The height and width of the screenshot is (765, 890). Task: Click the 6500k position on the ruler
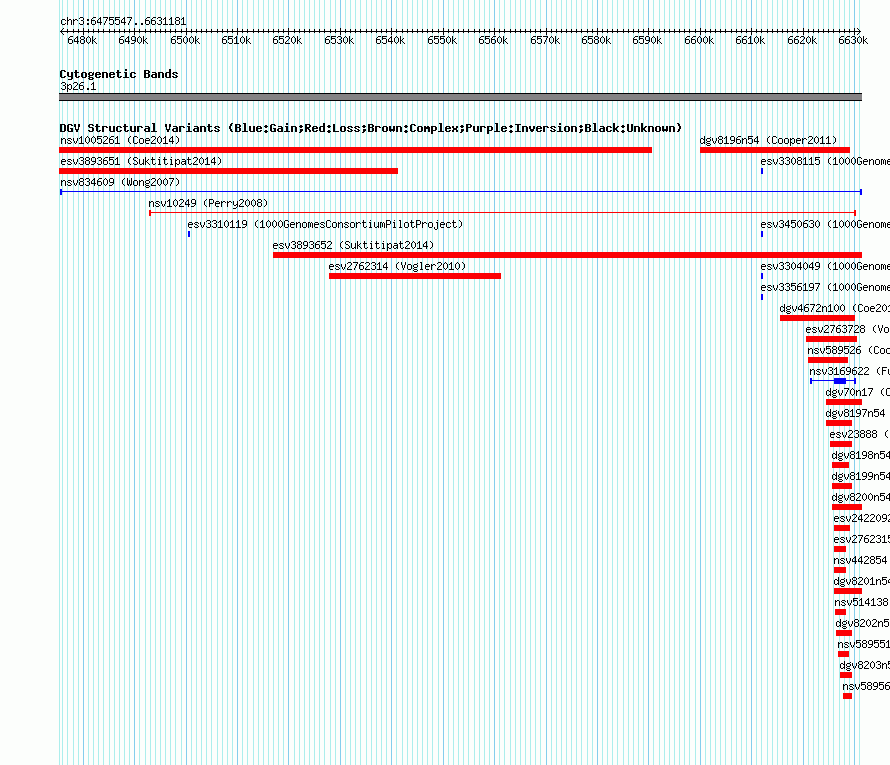[x=185, y=40]
